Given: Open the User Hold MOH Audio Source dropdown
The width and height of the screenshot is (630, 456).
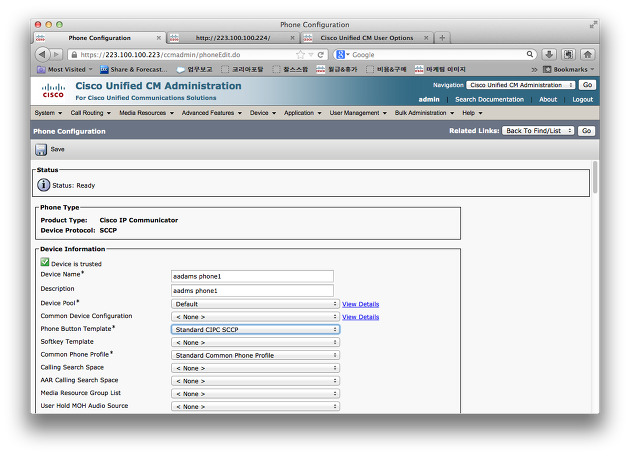Looking at the screenshot, I should click(x=255, y=407).
